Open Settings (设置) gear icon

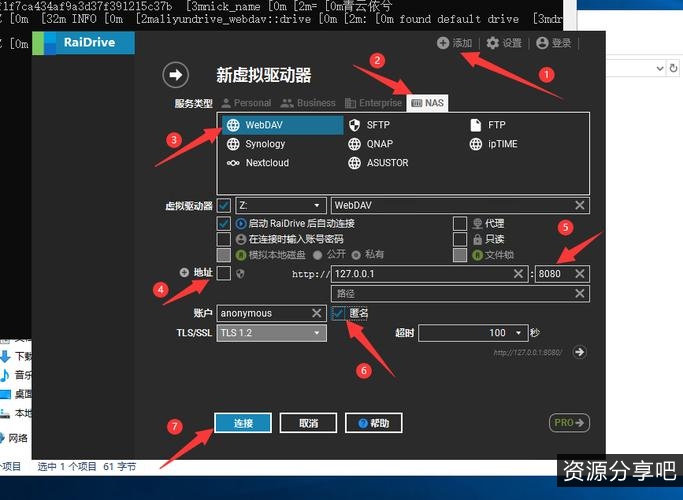(492, 43)
